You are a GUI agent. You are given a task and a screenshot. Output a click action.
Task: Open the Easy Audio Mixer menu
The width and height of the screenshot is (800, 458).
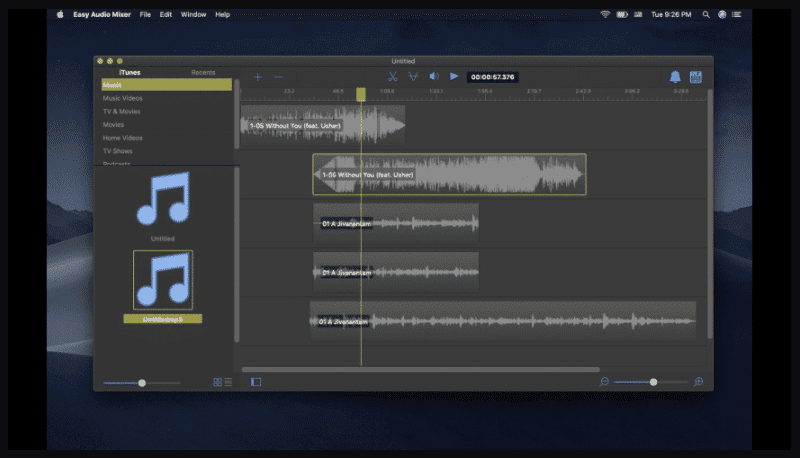point(102,14)
